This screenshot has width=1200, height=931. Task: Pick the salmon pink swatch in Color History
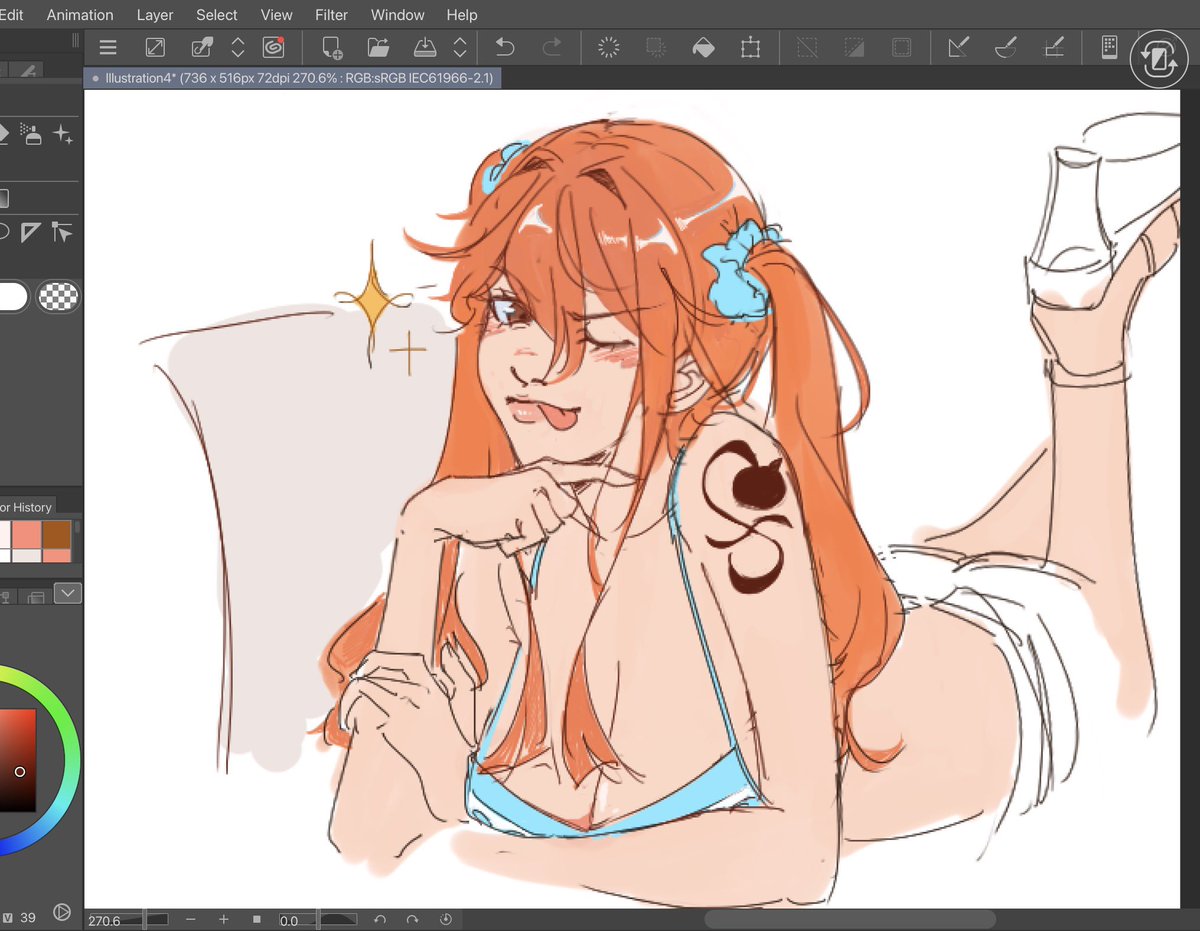coord(27,534)
